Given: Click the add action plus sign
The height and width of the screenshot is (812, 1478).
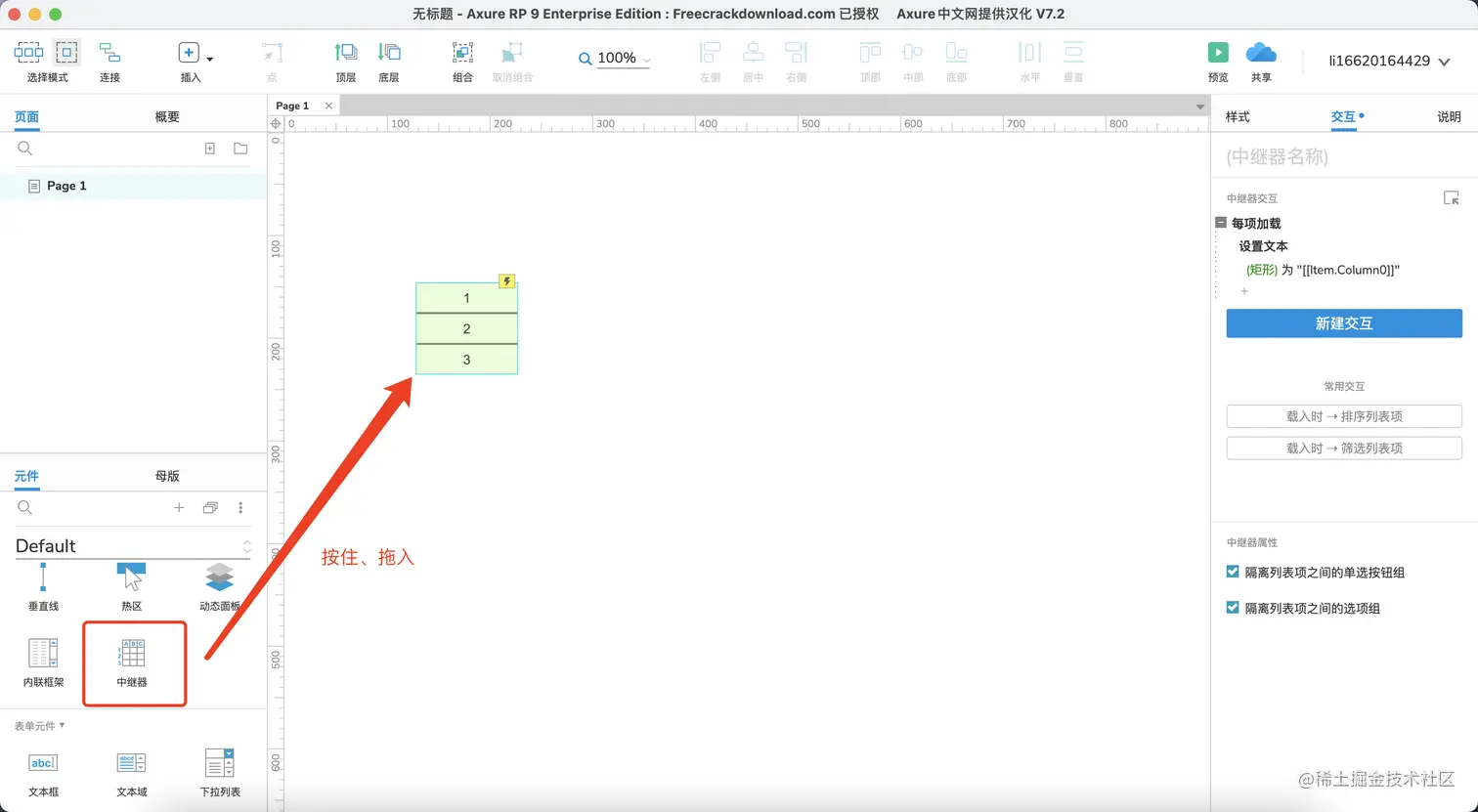Looking at the screenshot, I should click(1244, 291).
